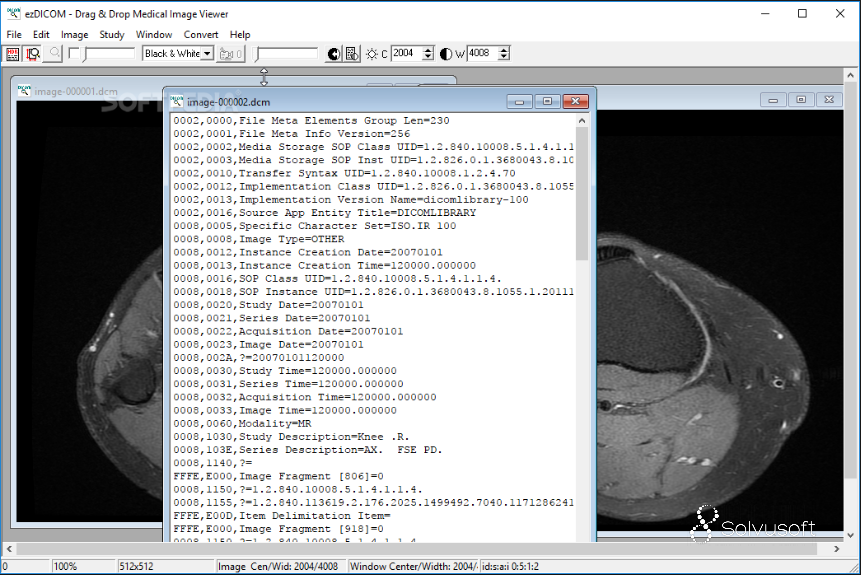This screenshot has width=861, height=575.
Task: Click the Source App Entity Title=DICOMLIBRARY line
Action: [x=325, y=213]
